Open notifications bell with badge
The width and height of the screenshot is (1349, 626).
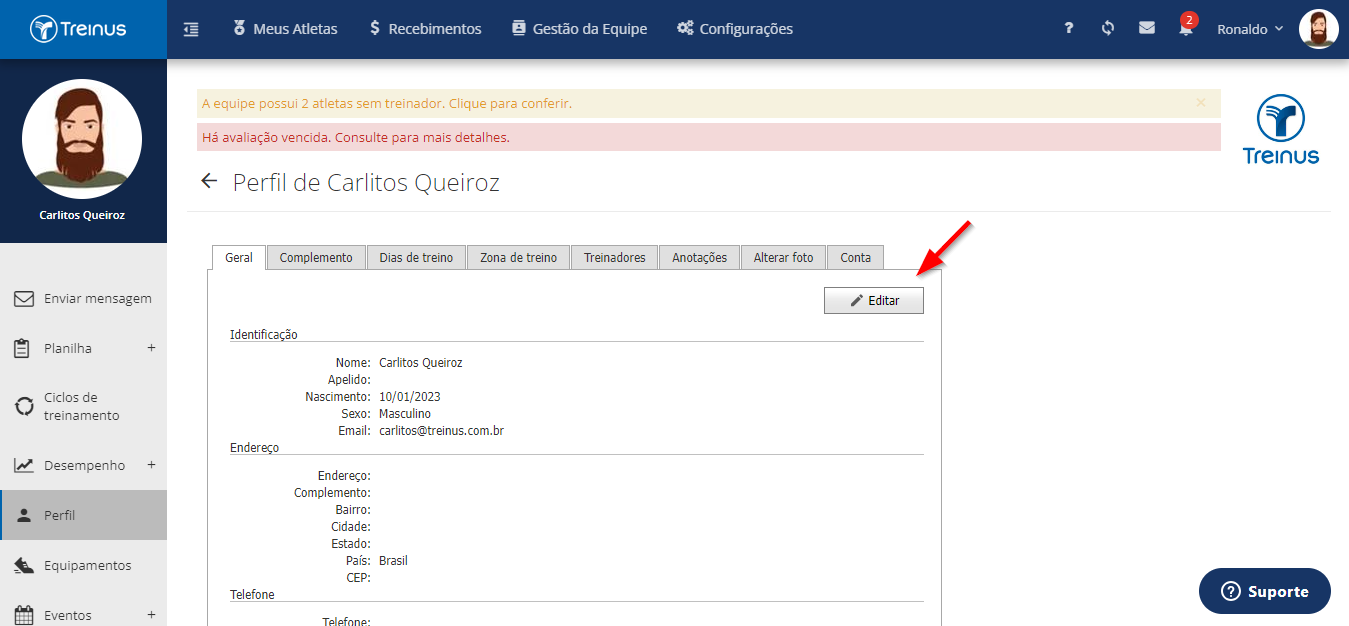[1186, 27]
